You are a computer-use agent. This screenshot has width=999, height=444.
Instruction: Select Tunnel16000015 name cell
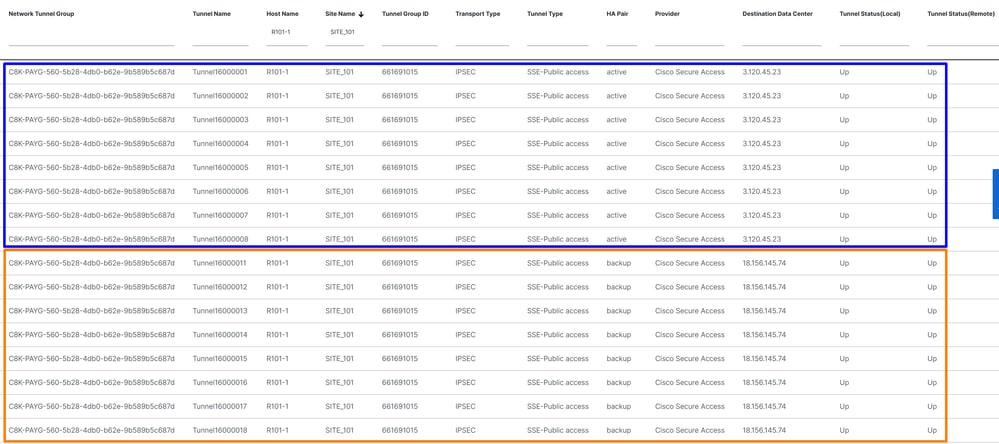pos(220,359)
